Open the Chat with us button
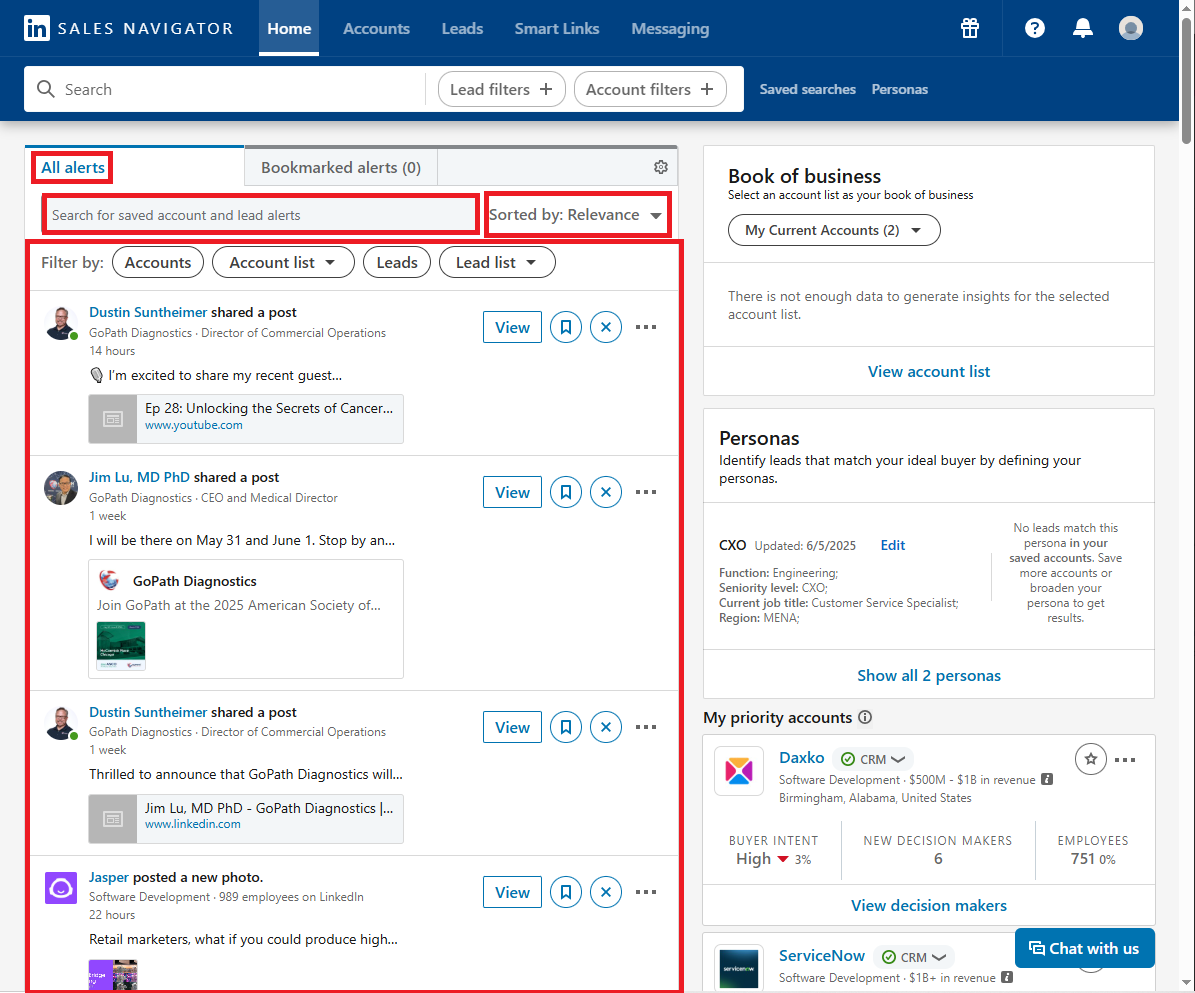1195x993 pixels. 1084,948
